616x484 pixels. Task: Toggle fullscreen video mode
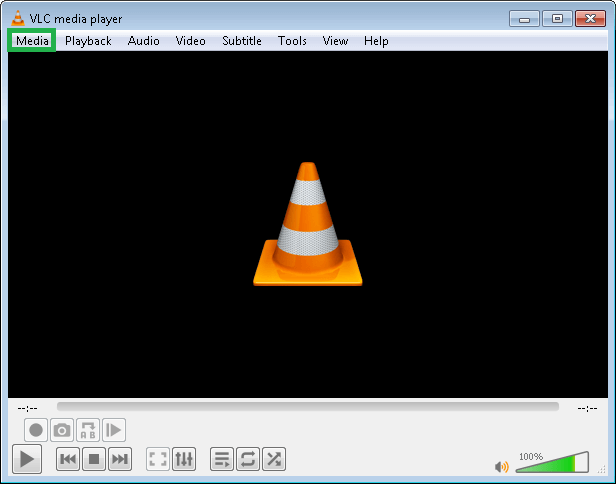(x=158, y=459)
